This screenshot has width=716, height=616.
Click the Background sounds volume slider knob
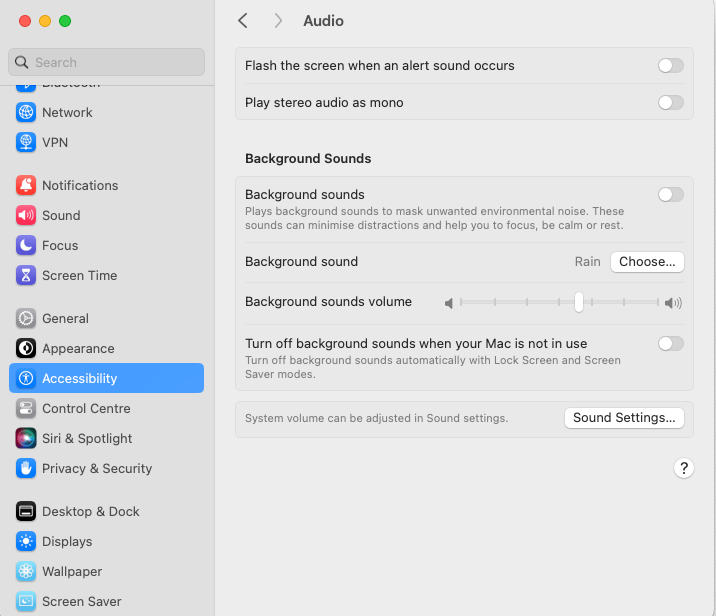click(579, 302)
